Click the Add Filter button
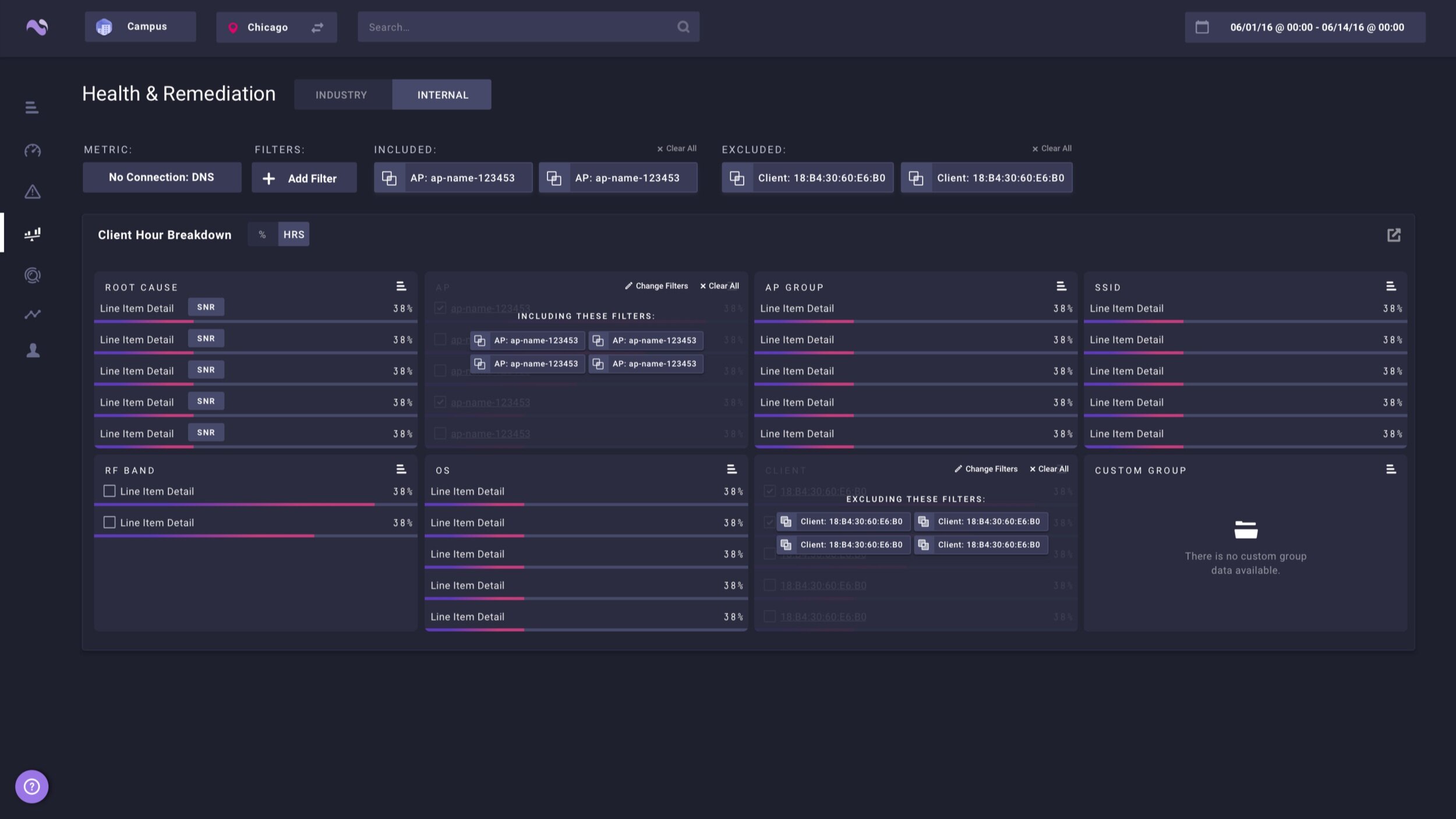This screenshot has height=819, width=1456. 304,178
